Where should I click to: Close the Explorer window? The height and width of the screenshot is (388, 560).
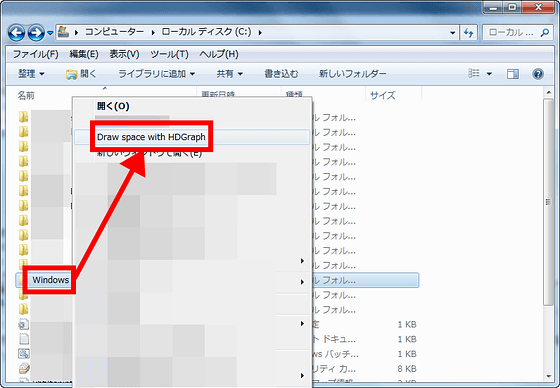538,7
